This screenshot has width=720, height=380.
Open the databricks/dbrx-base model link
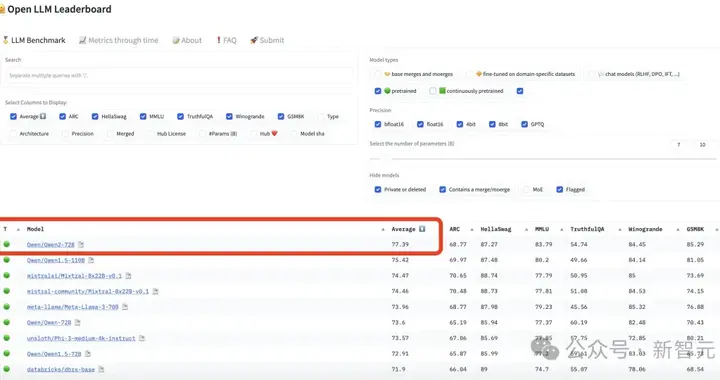coord(61,369)
